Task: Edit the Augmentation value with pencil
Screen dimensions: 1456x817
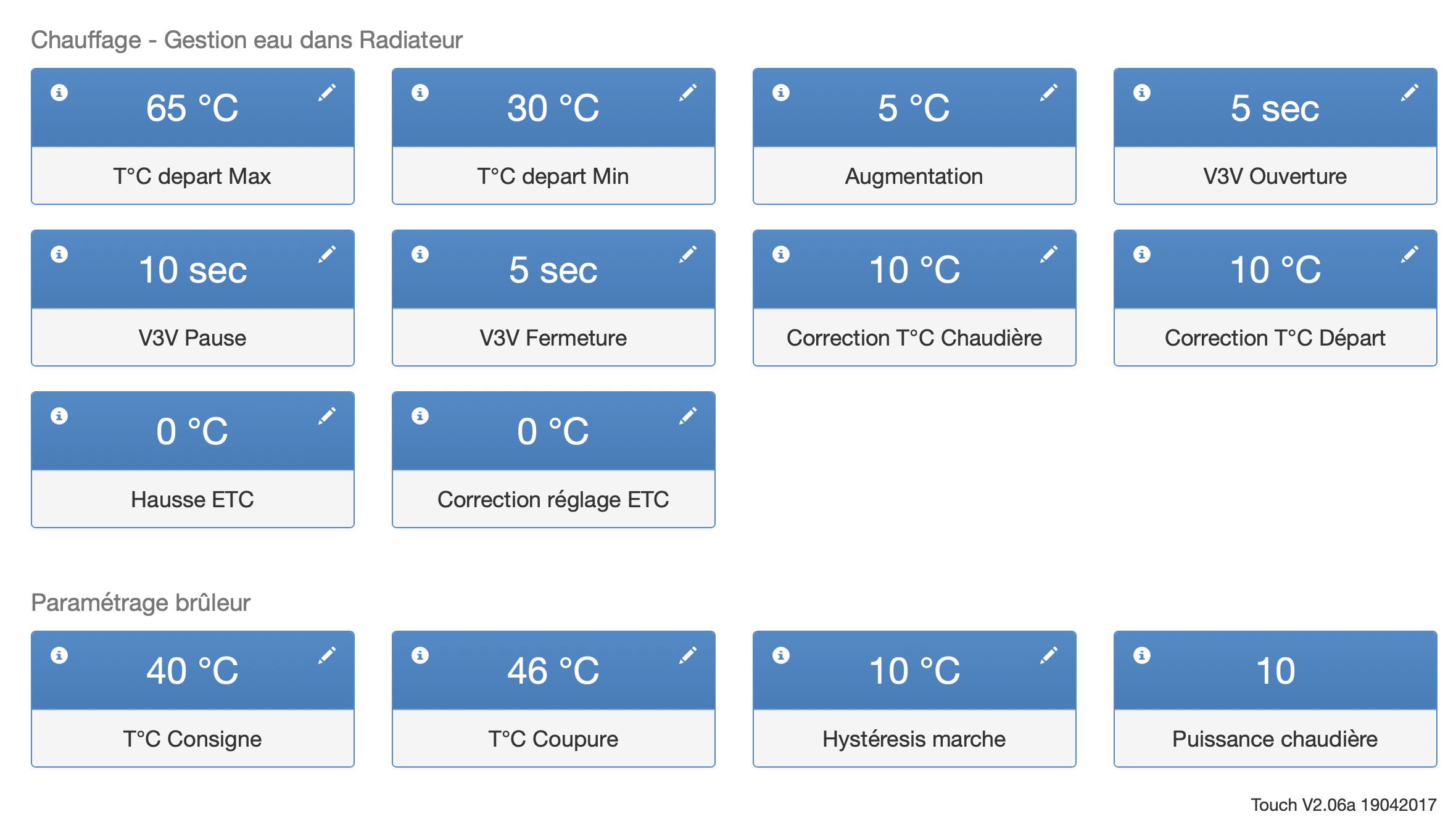Action: coord(1049,93)
